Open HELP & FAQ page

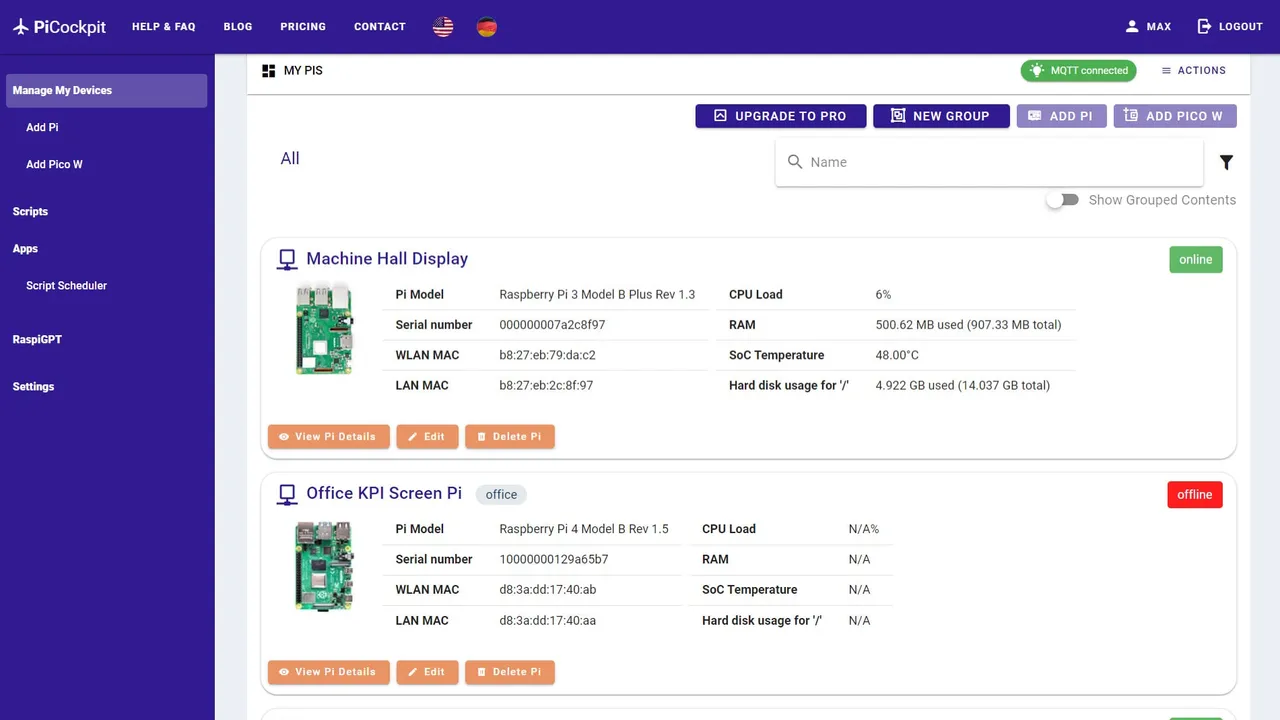pyautogui.click(x=164, y=27)
